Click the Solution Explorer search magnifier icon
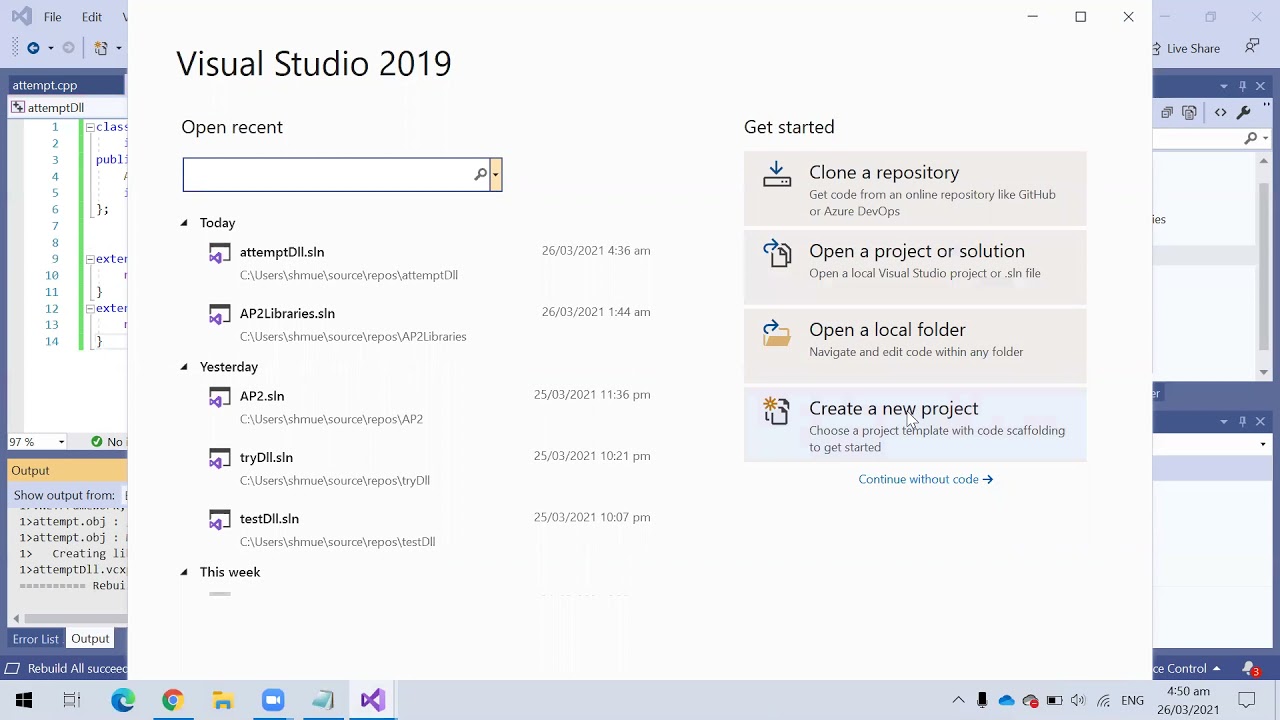 tap(1251, 138)
